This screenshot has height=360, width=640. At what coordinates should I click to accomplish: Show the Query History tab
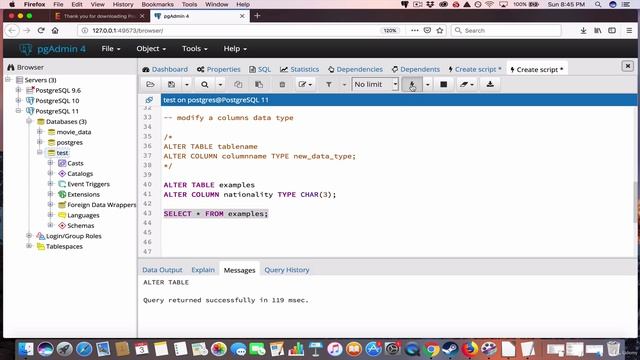(x=287, y=270)
